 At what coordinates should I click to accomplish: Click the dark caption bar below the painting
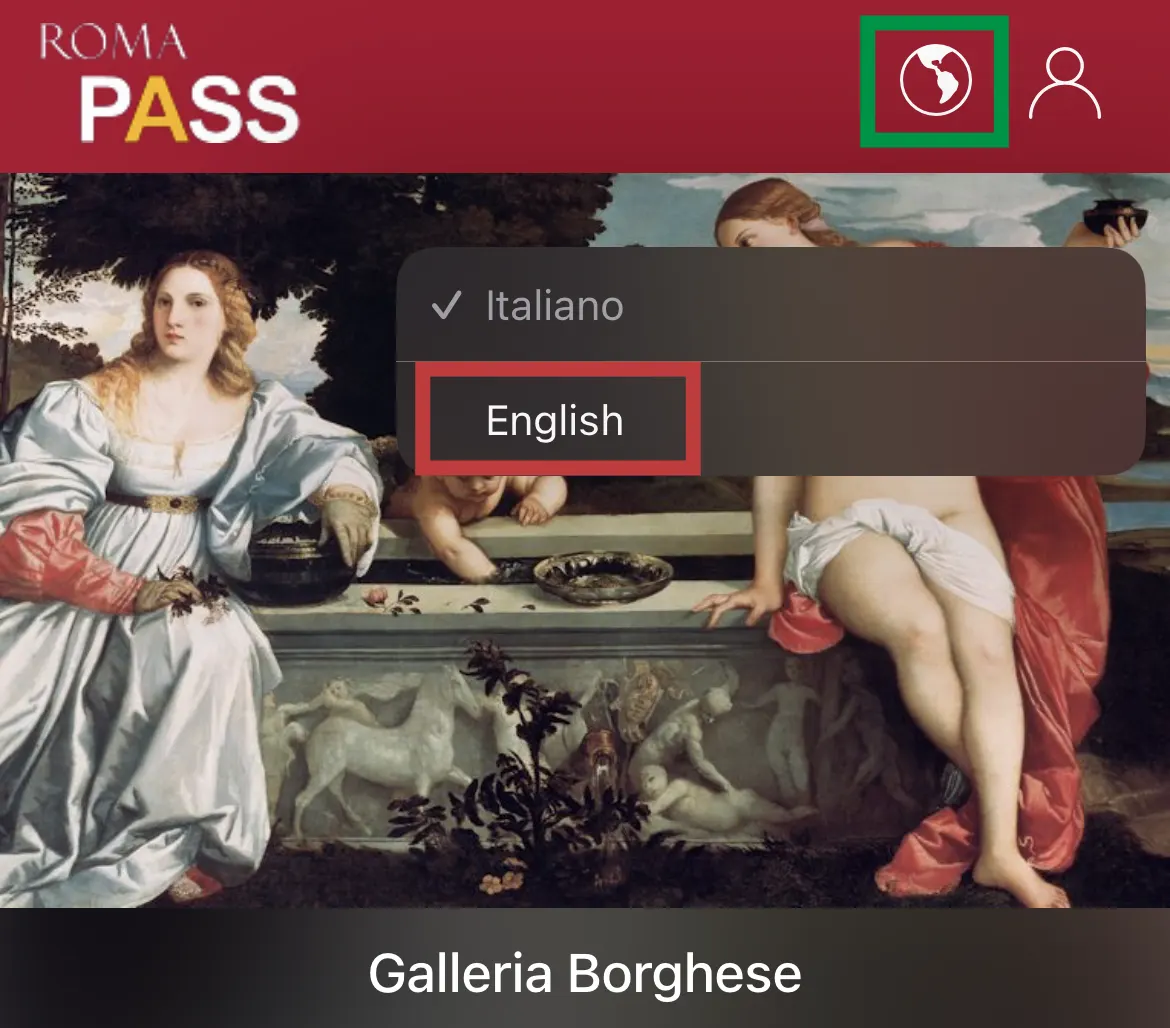[585, 968]
